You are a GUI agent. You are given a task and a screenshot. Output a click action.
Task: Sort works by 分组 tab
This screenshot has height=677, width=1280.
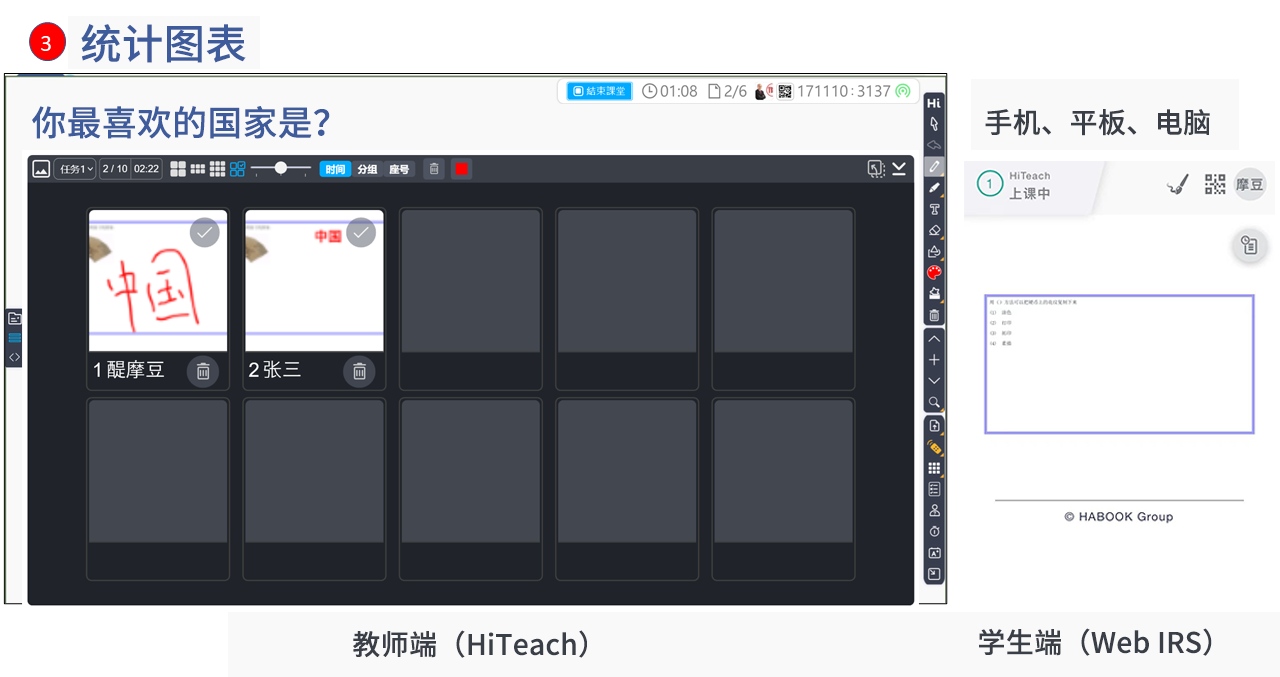tap(367, 169)
